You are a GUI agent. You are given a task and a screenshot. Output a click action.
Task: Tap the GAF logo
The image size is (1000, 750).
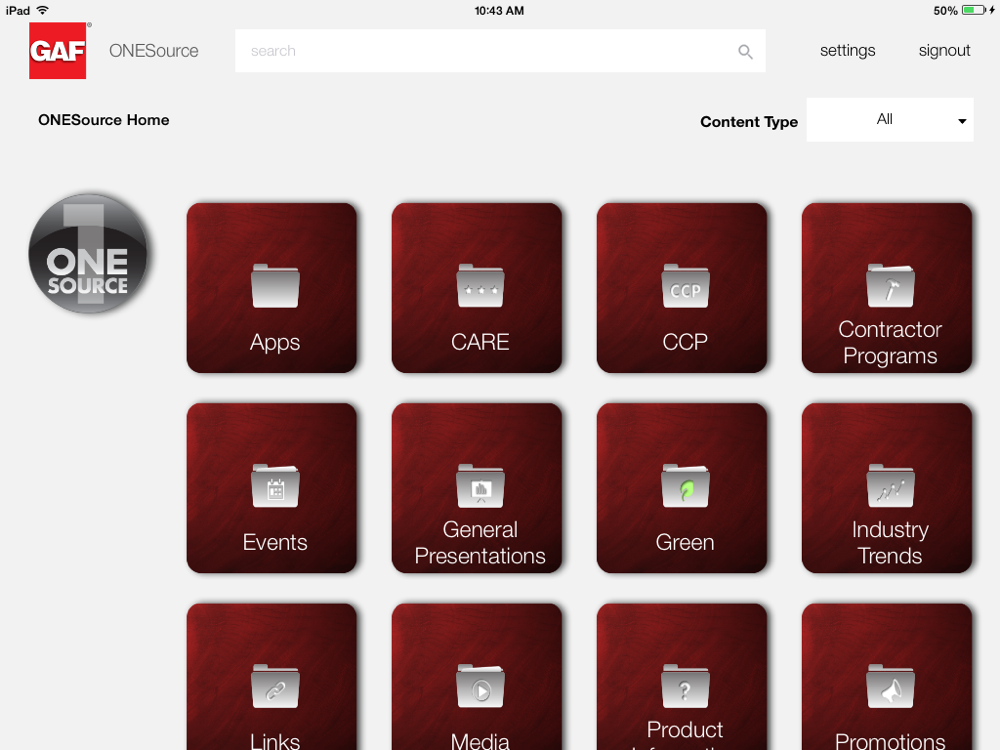(x=57, y=51)
